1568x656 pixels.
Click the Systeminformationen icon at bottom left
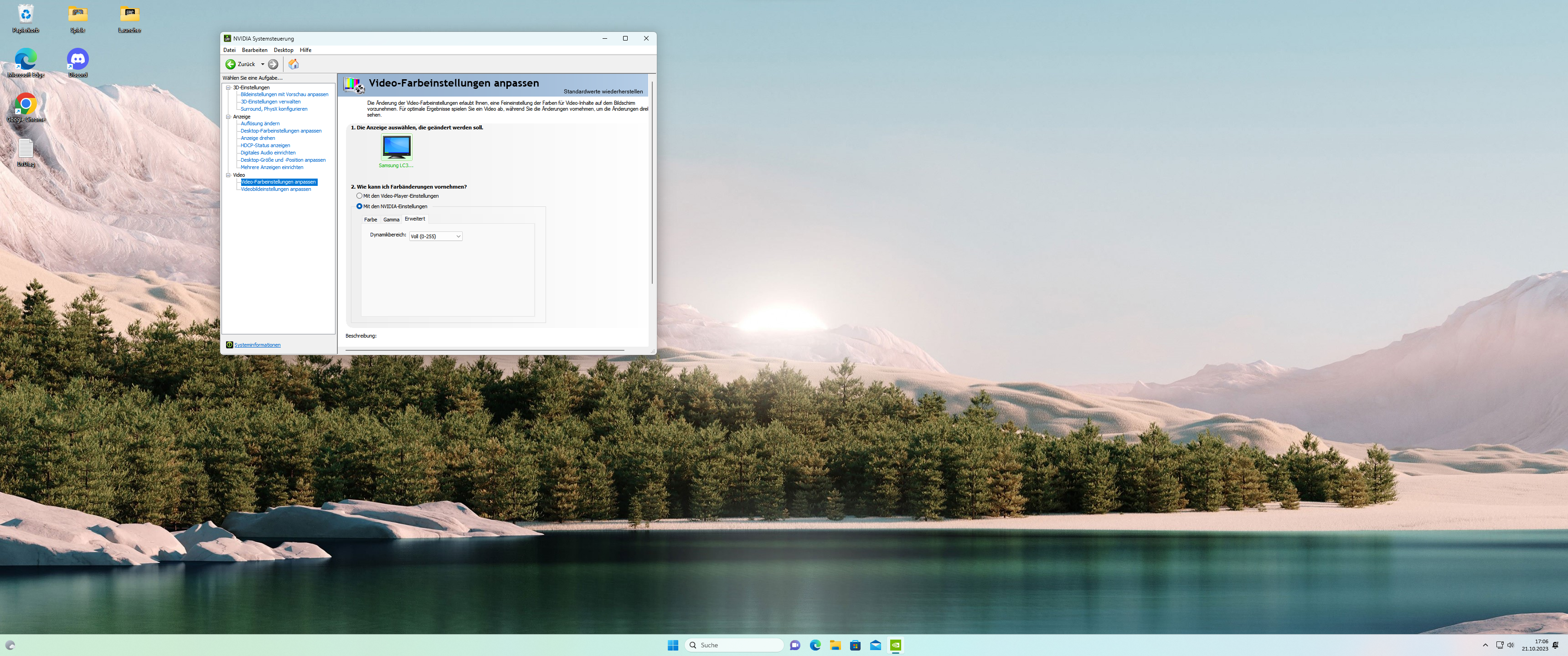click(x=229, y=345)
